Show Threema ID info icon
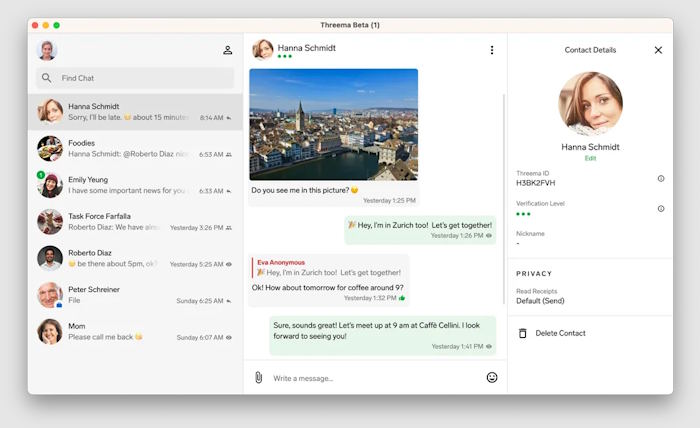 coord(661,179)
